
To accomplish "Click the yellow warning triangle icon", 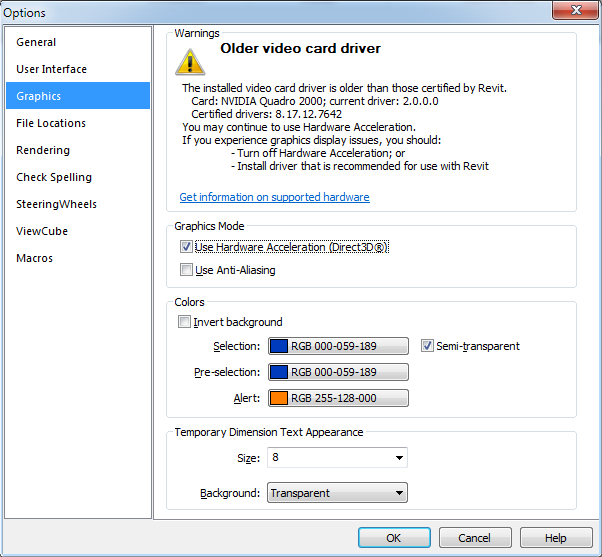I will coord(190,62).
